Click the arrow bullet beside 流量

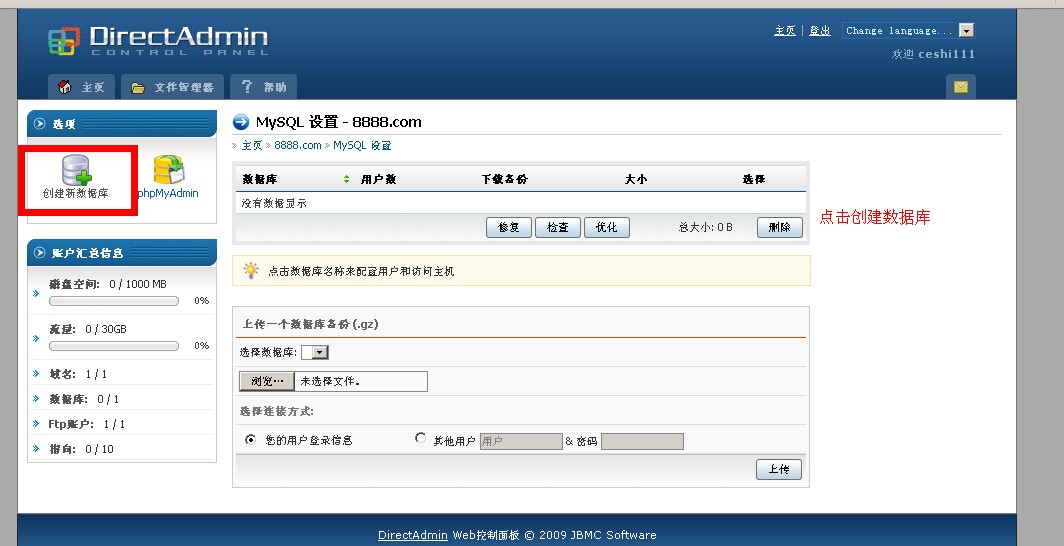coord(36,338)
